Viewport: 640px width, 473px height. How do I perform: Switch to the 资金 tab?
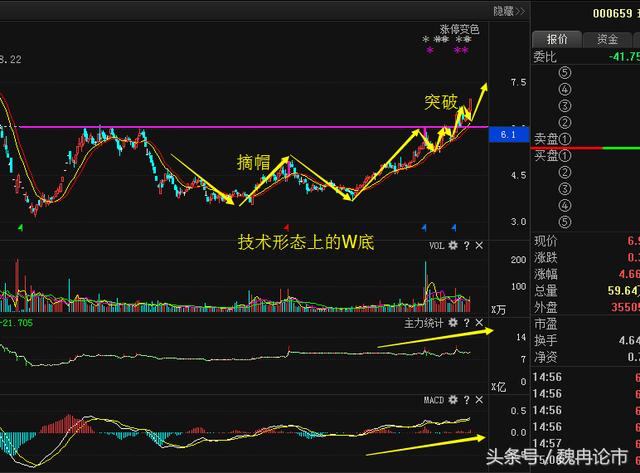(607, 39)
